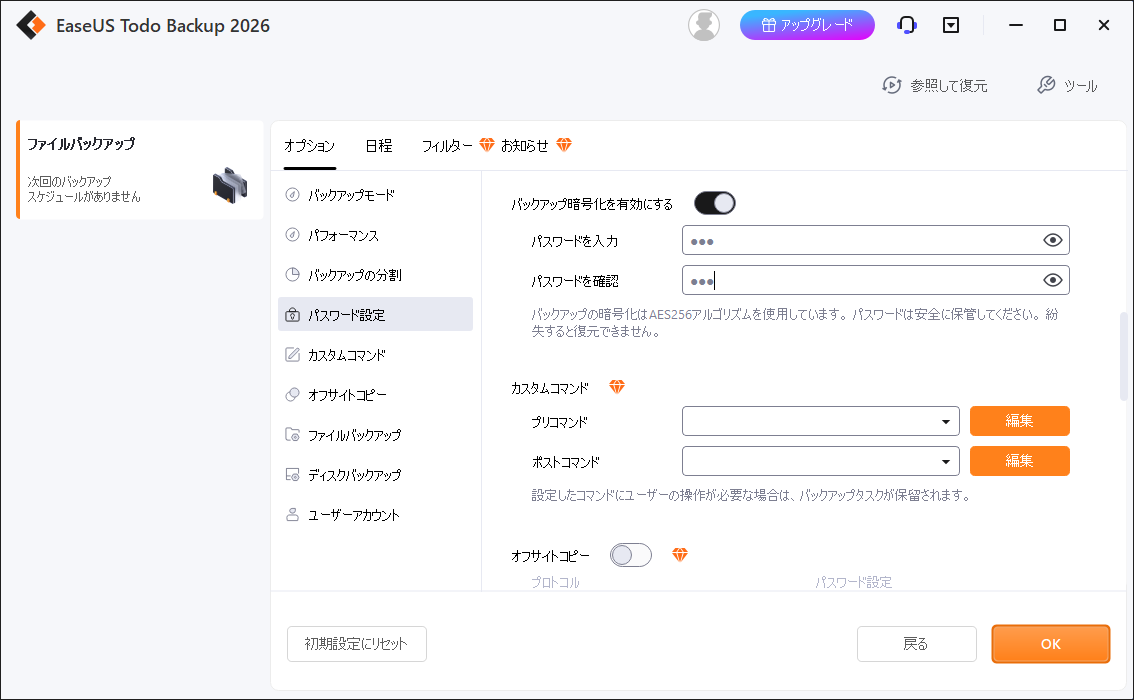Open the user account avatar

click(704, 25)
